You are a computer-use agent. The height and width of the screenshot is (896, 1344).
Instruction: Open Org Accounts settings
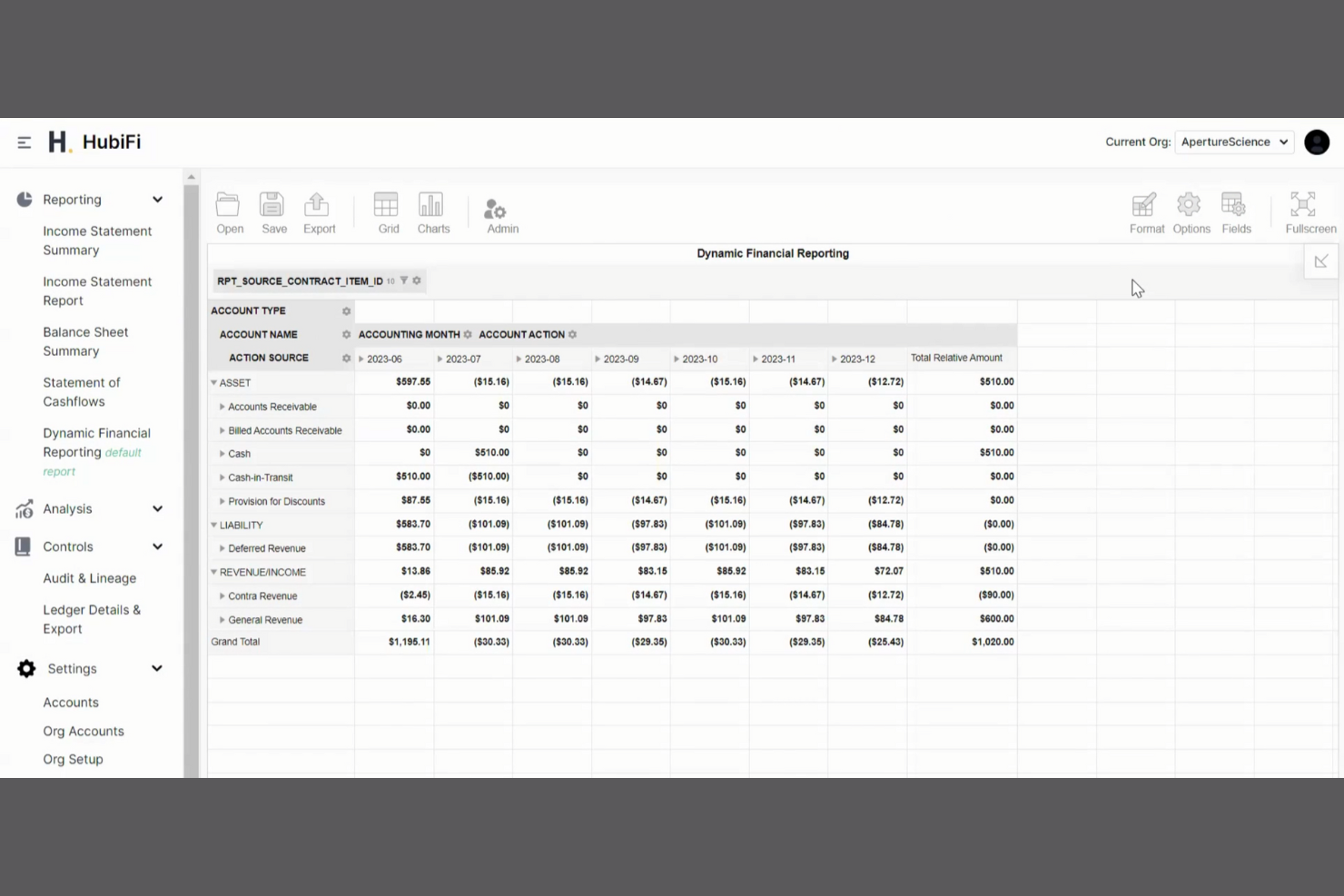click(84, 732)
